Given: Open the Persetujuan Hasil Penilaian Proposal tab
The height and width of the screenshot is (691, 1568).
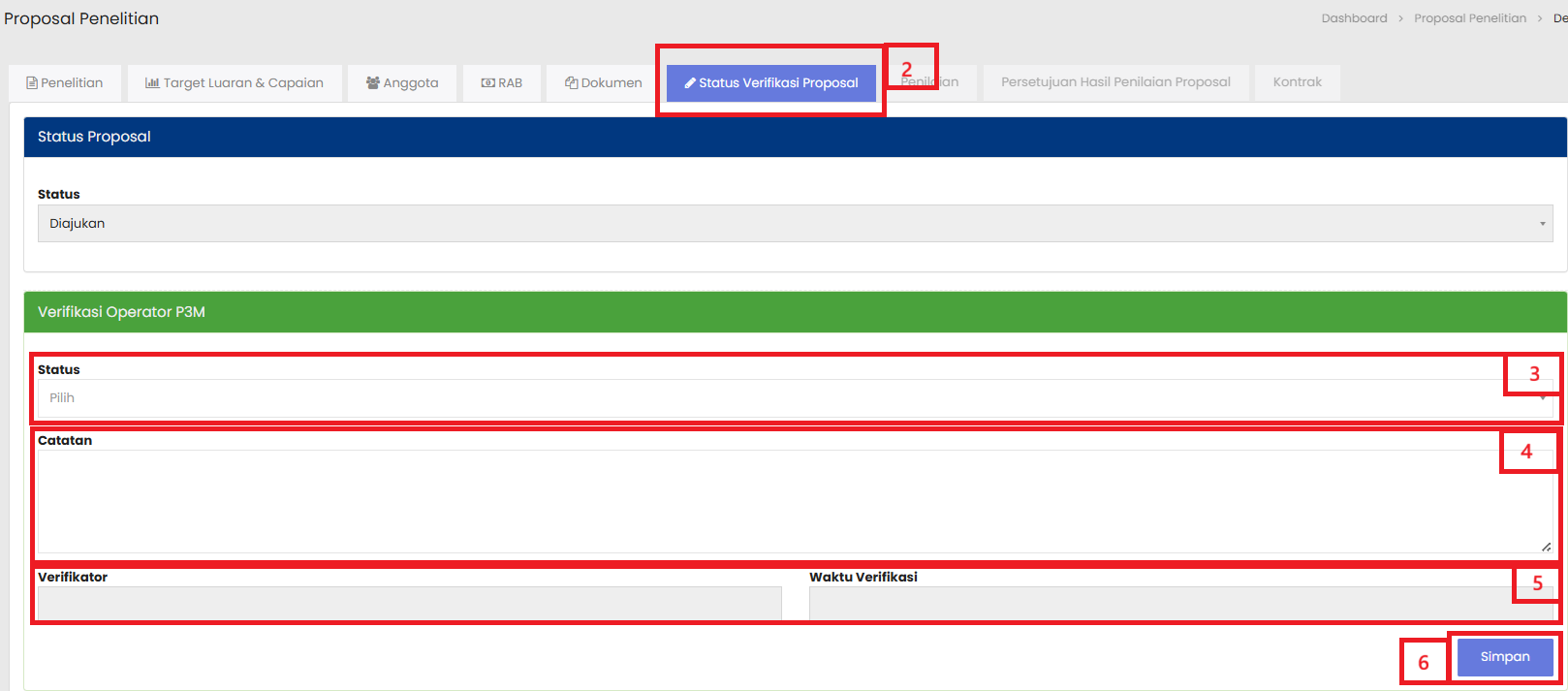Looking at the screenshot, I should click(x=1115, y=82).
